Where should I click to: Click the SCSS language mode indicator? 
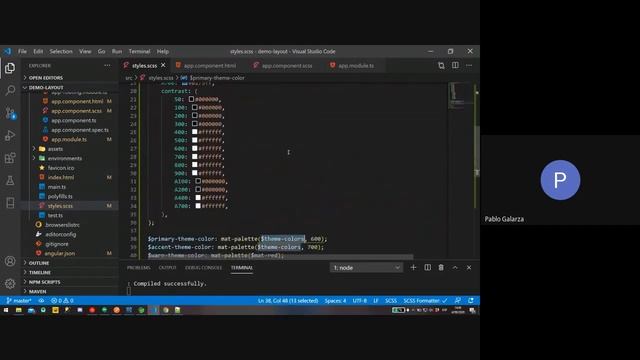pyautogui.click(x=391, y=301)
